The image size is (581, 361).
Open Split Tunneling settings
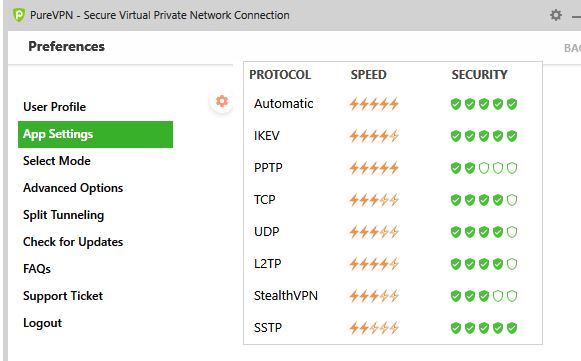pos(63,215)
